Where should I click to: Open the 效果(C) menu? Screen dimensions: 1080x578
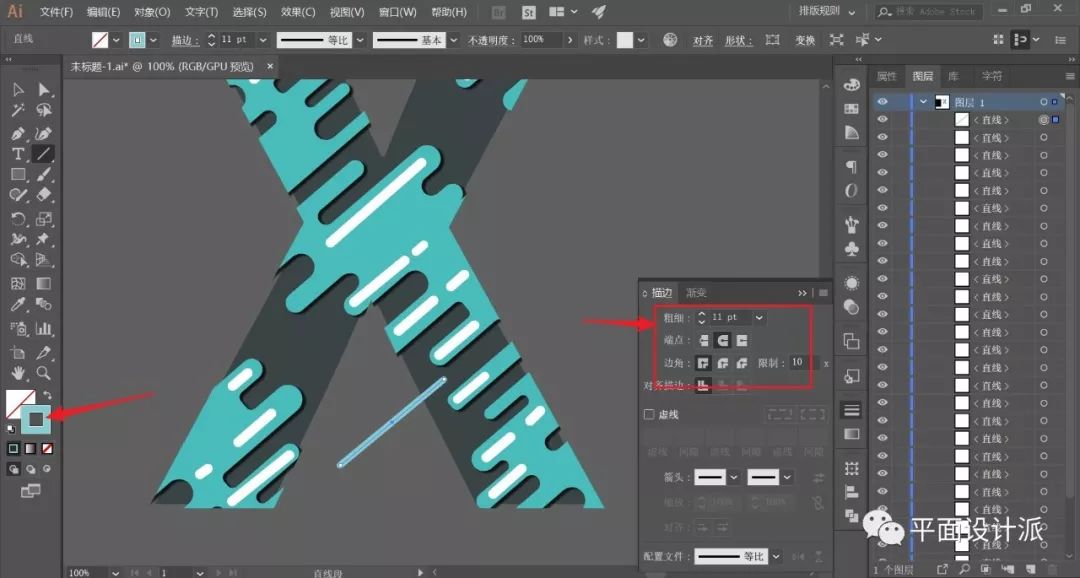click(298, 12)
